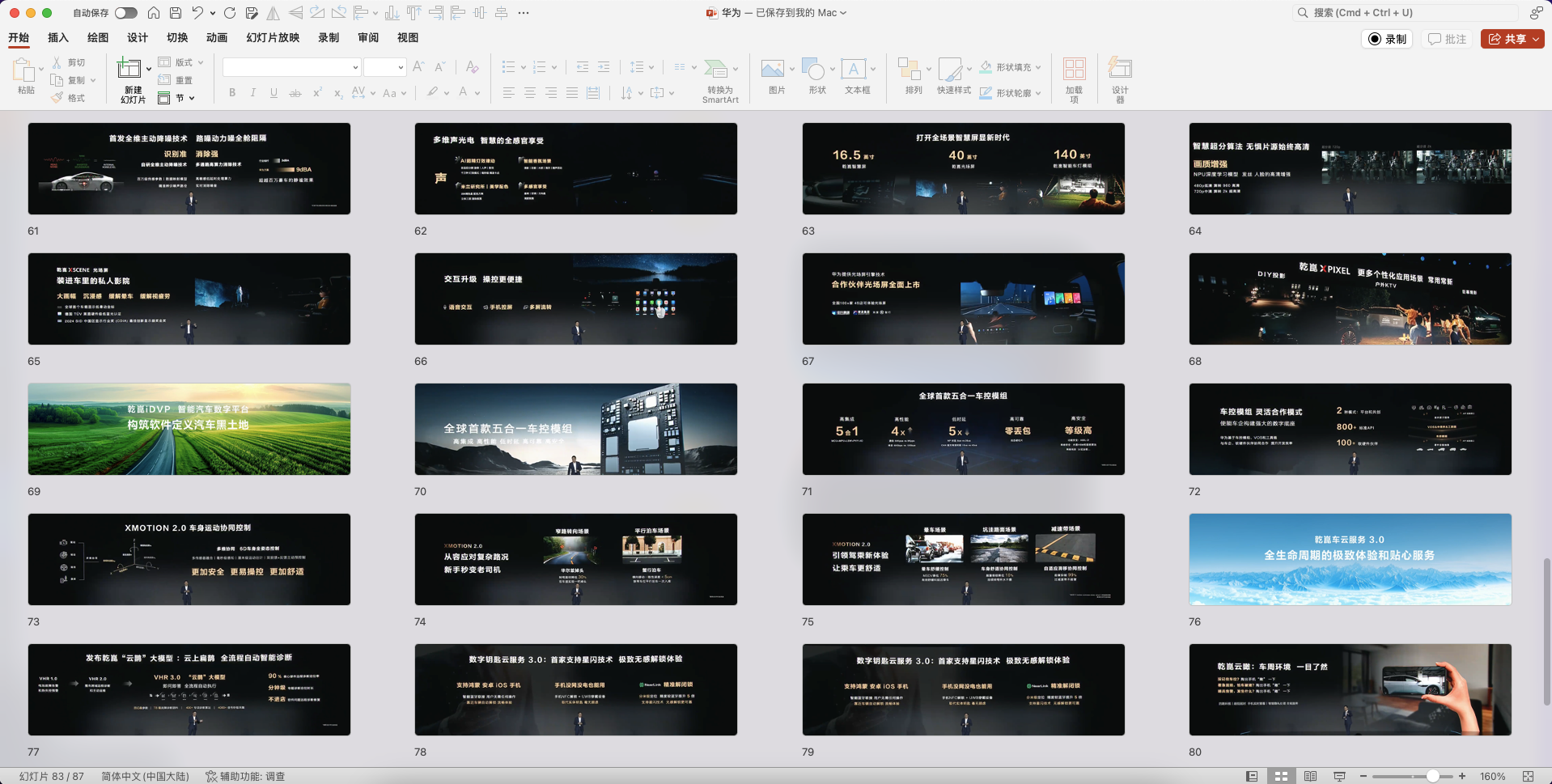Screen dimensions: 1552x784
Task: Toggle superscript formatting
Action: pyautogui.click(x=317, y=93)
